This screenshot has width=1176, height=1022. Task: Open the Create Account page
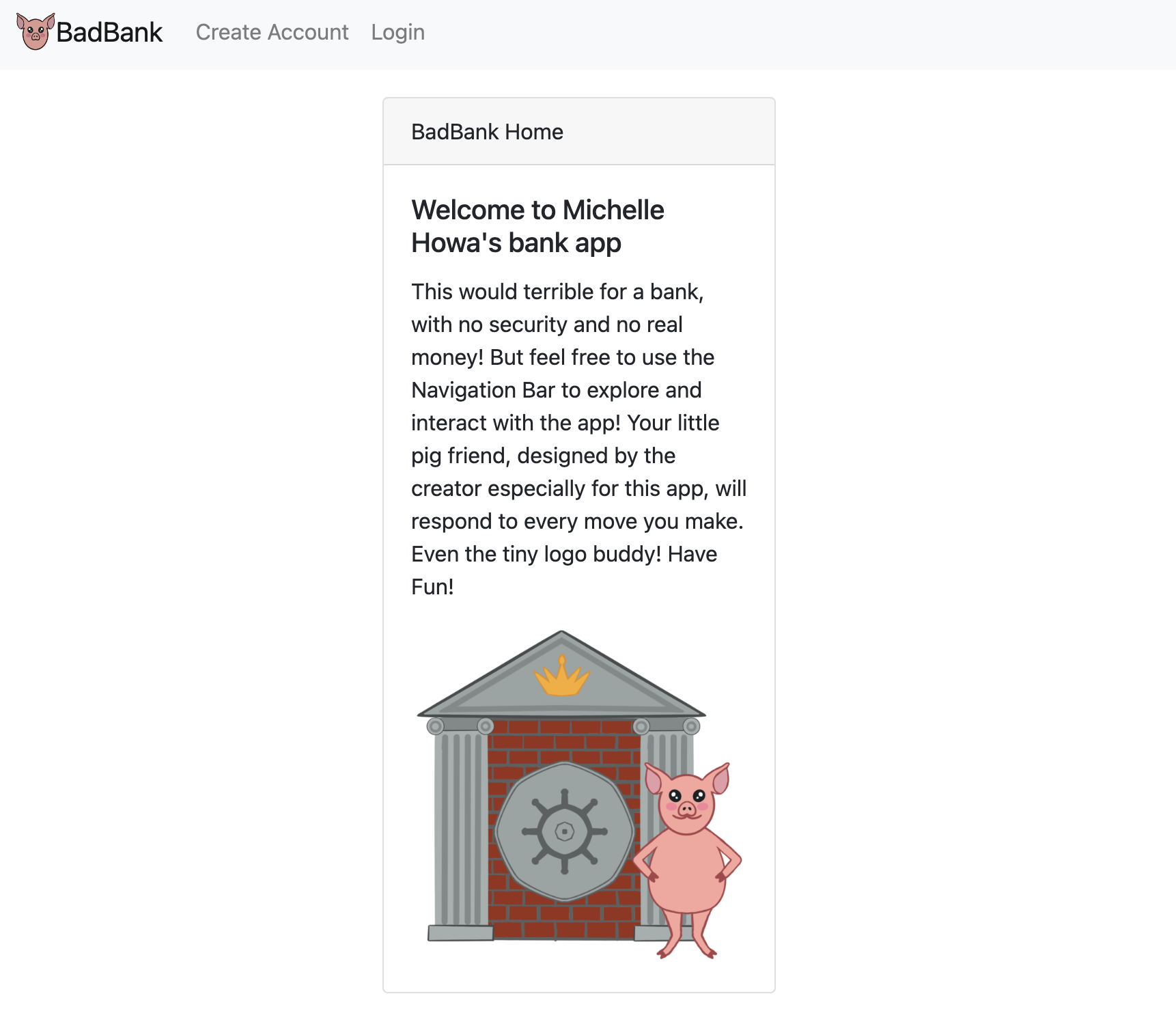(272, 31)
